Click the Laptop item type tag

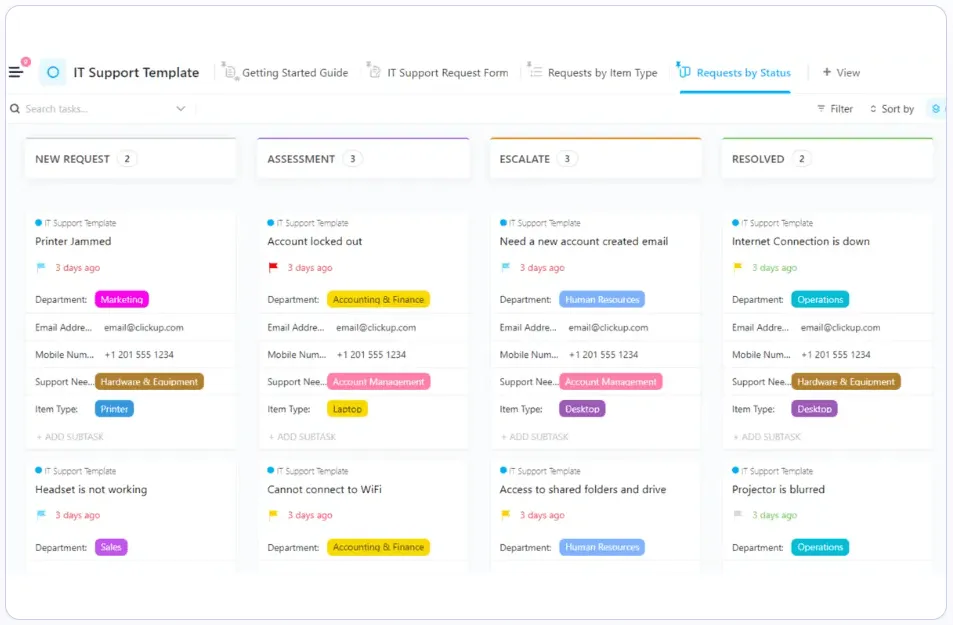click(347, 409)
